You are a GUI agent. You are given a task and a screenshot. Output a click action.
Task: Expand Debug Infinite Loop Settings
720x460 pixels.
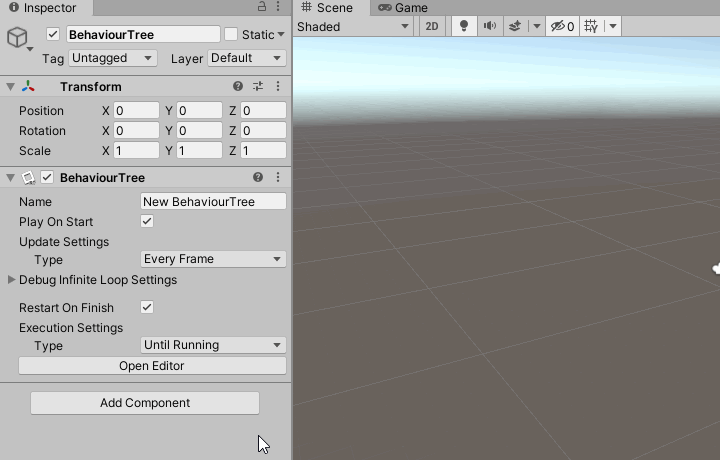(x=13, y=280)
